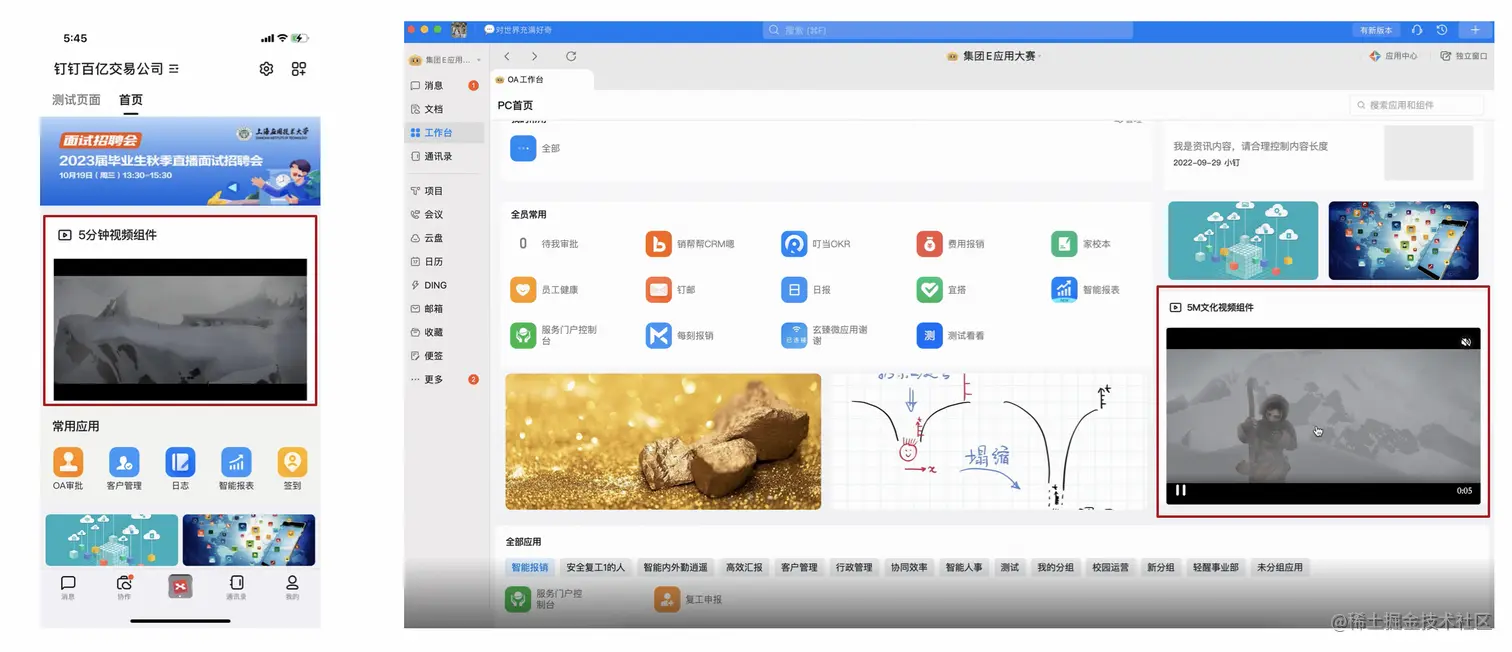This screenshot has width=1512, height=652.
Task: Unmute the 5M文化视频组件 video
Action: coord(1465,342)
